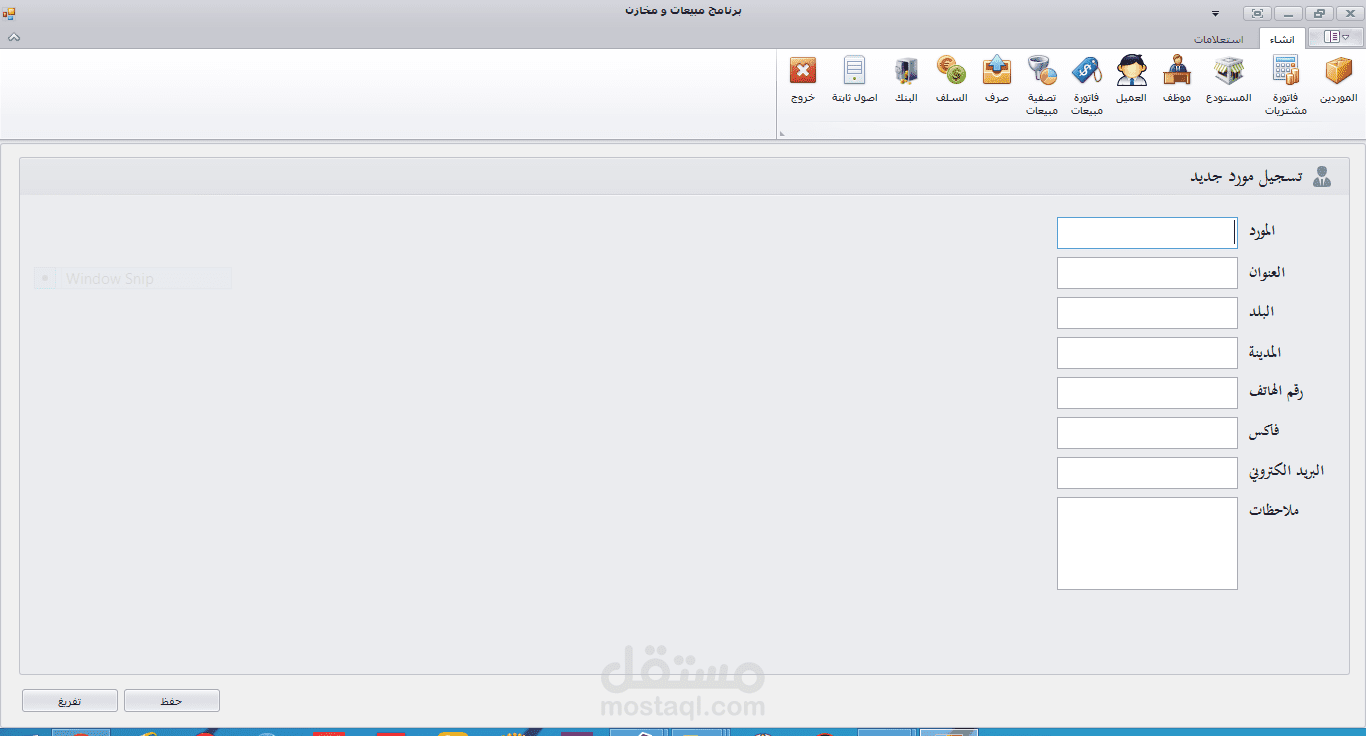Click the المدينة city input field
This screenshot has height=736, width=1366.
1147,353
